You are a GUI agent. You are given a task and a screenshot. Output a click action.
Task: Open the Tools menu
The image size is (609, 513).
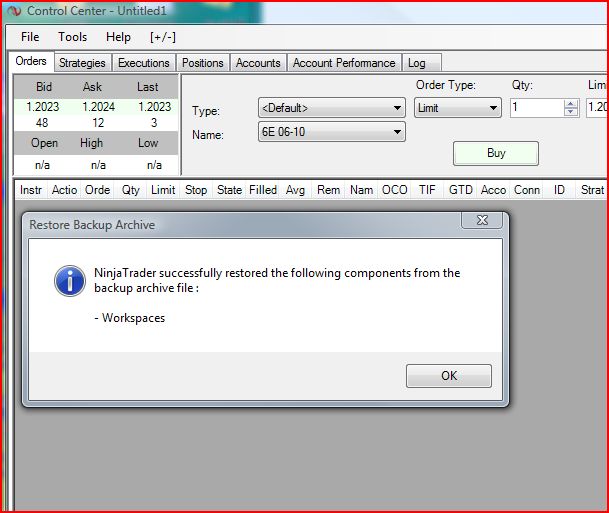click(73, 37)
